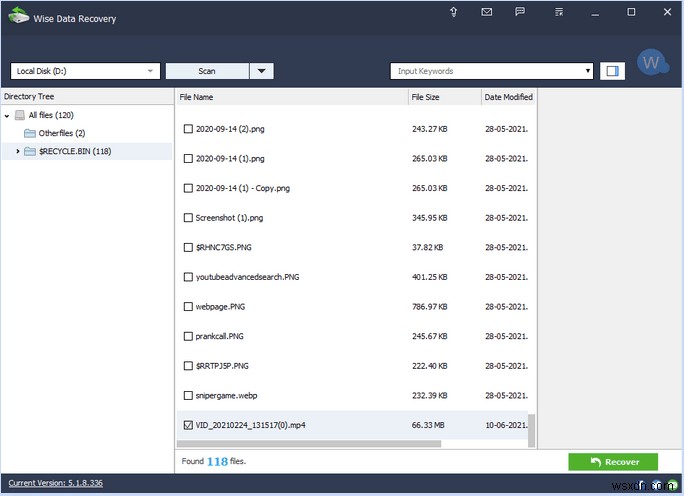Open the feedback chat bubble icon
The width and height of the screenshot is (685, 496).
[x=520, y=11]
